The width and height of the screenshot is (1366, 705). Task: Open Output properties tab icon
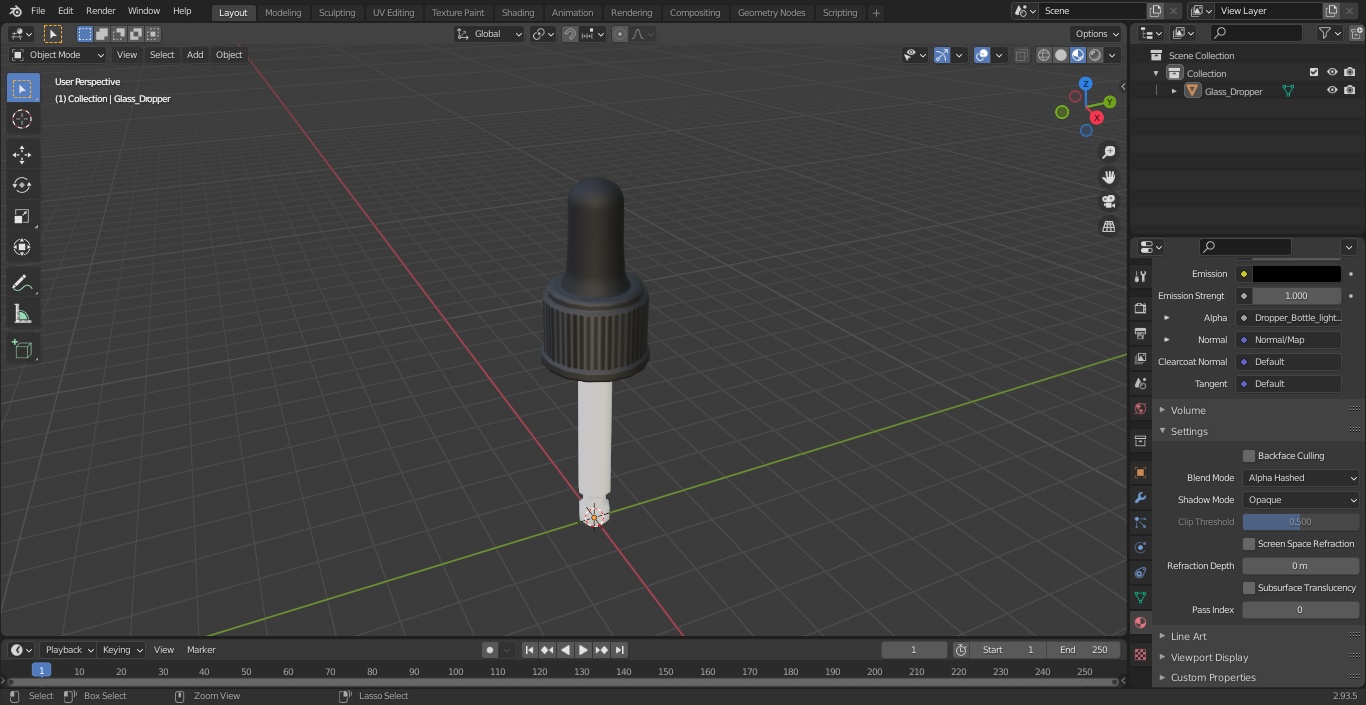[x=1140, y=333]
